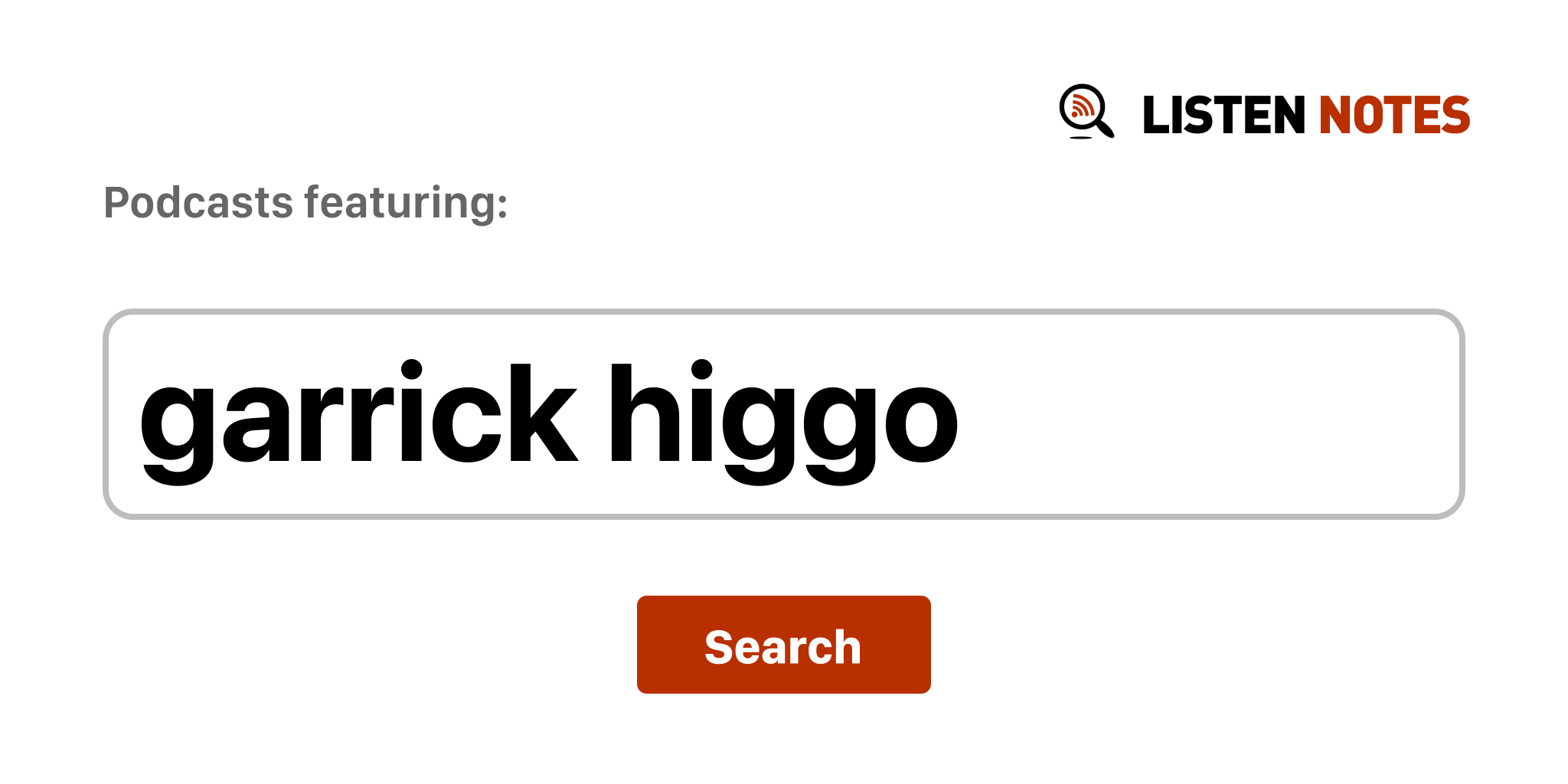The width and height of the screenshot is (1568, 784).
Task: Click the small shadow under the magnifier logo
Action: [x=1080, y=138]
